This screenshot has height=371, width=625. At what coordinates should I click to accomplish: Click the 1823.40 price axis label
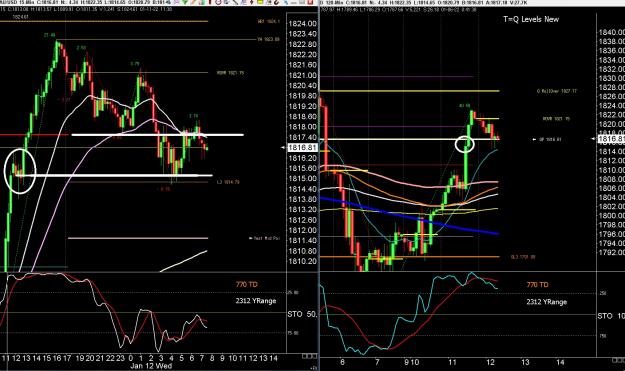click(x=303, y=34)
